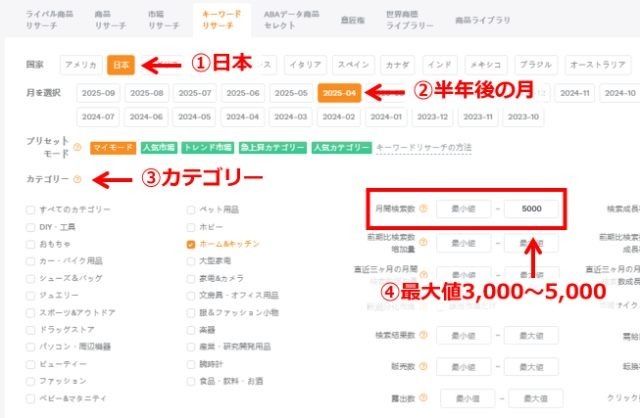
Task: Select 日本 as country
Action: point(121,65)
